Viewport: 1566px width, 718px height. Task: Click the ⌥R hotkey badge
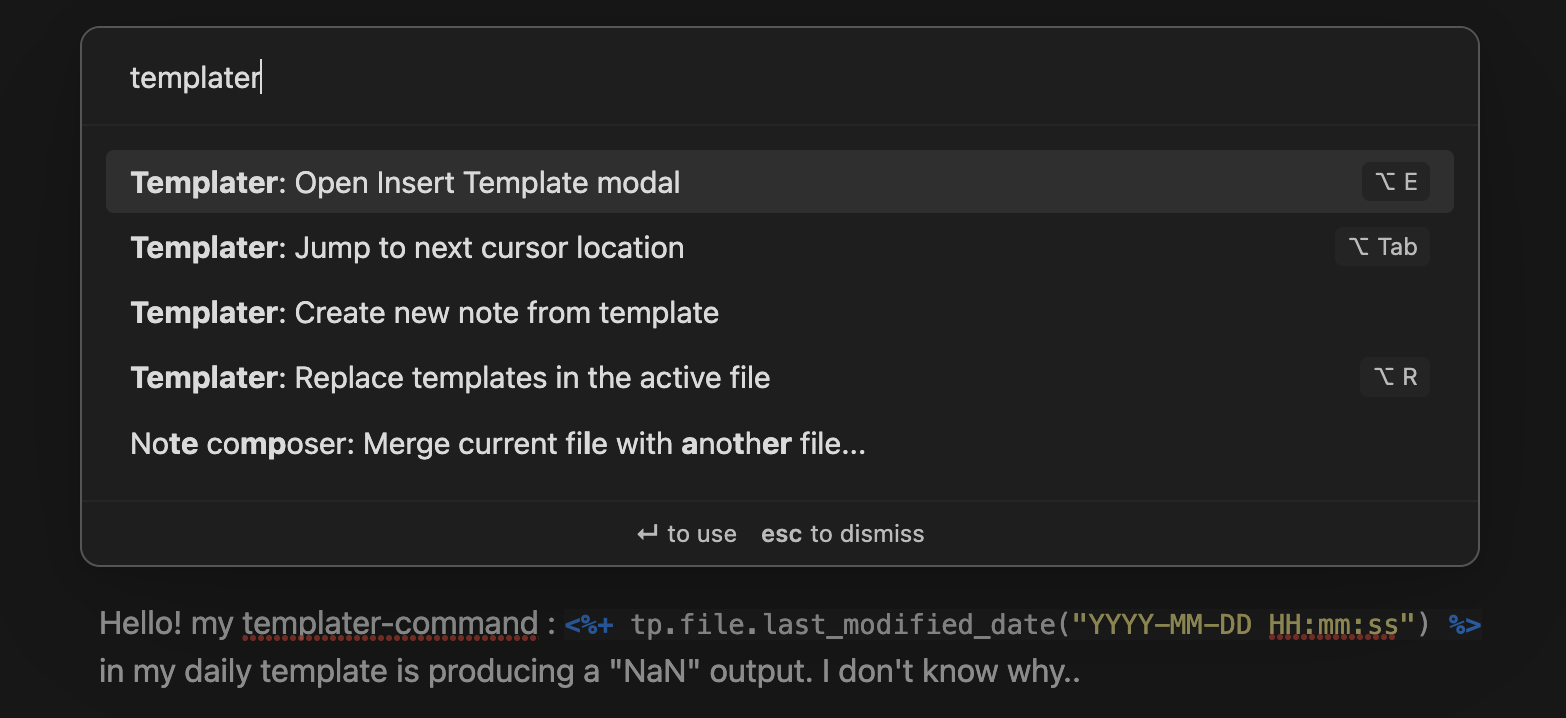point(1395,377)
